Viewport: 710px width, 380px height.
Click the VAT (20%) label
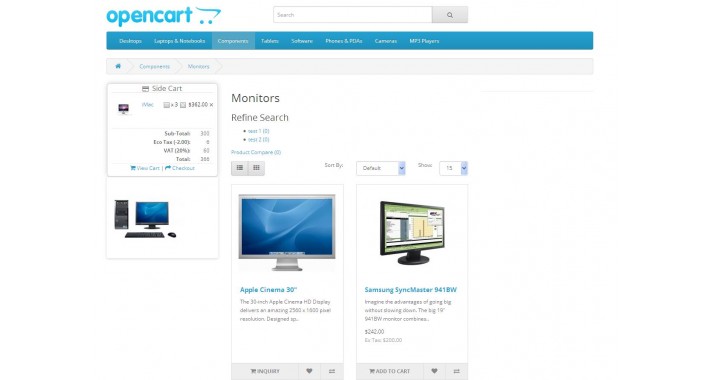177,150
